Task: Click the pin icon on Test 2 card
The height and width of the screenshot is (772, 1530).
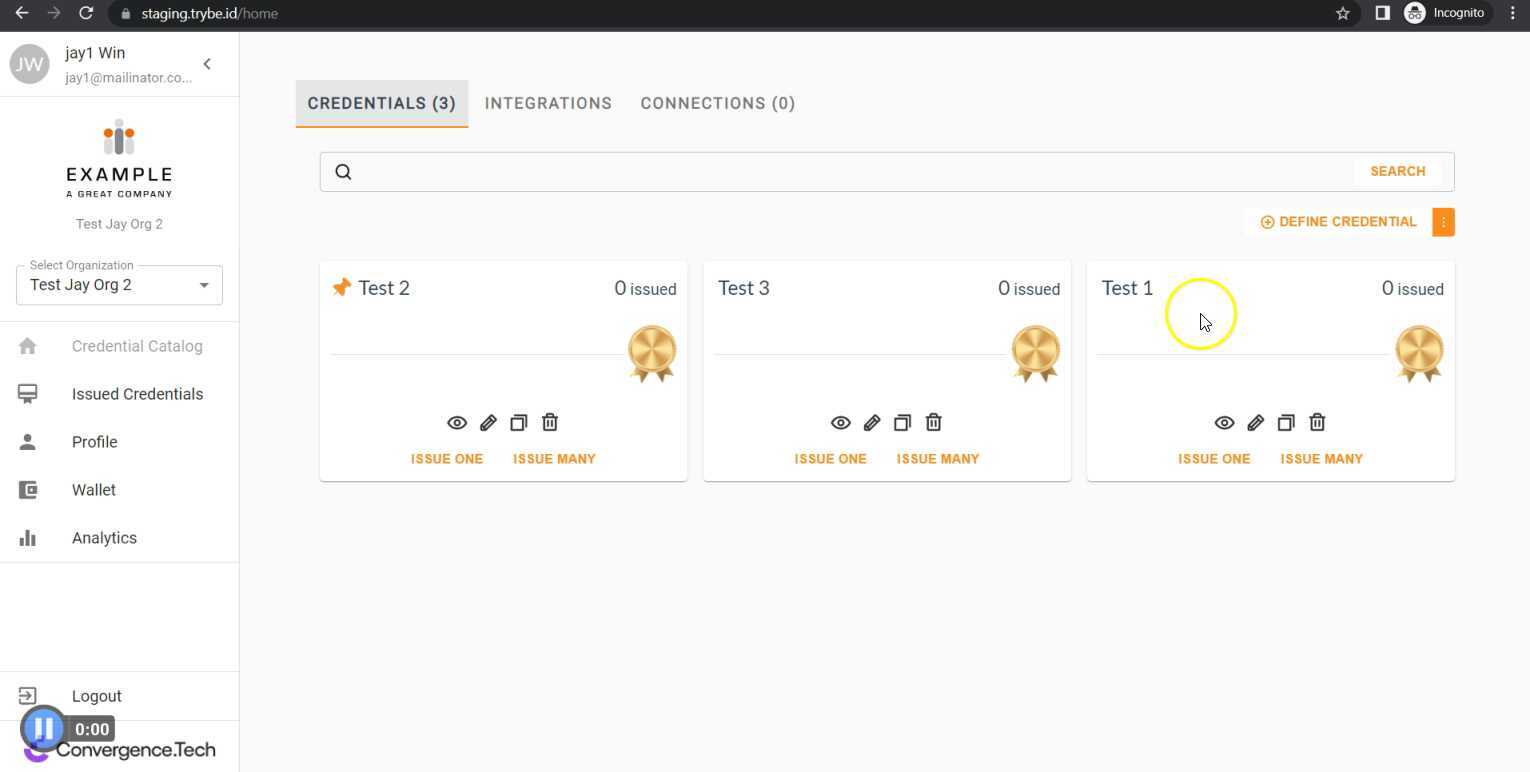Action: (x=342, y=288)
